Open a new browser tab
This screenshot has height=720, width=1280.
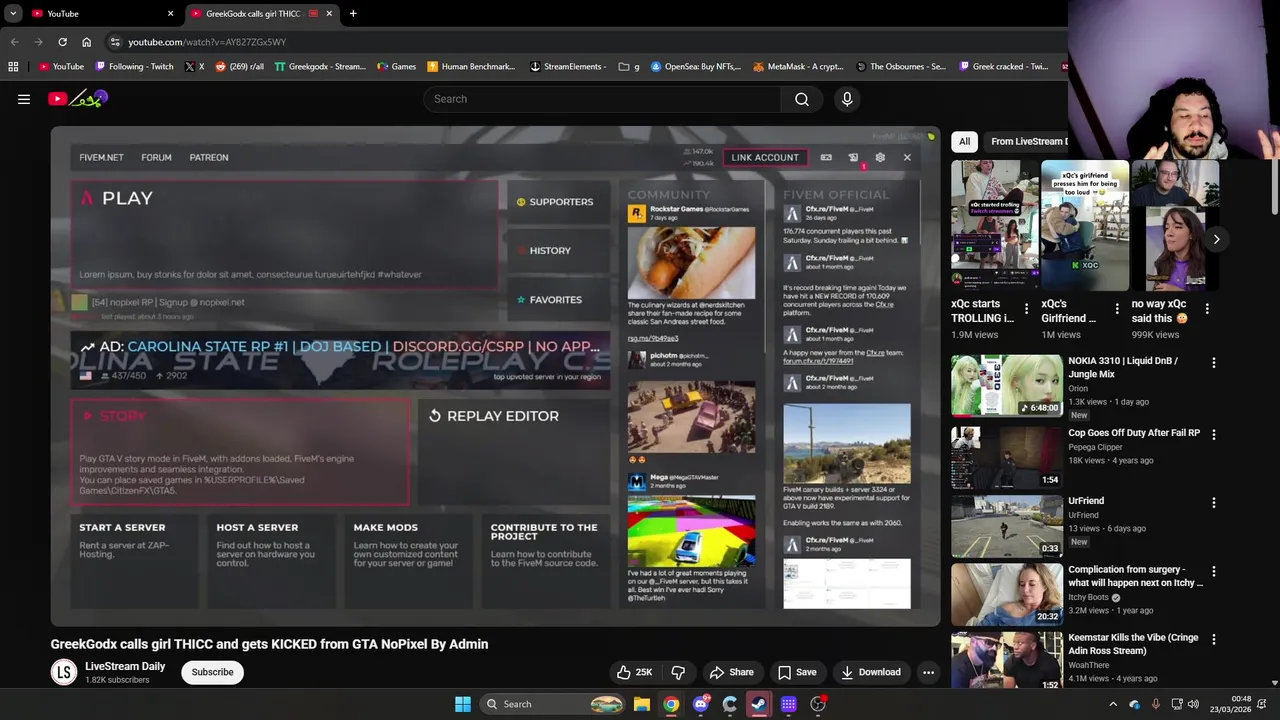[x=353, y=13]
